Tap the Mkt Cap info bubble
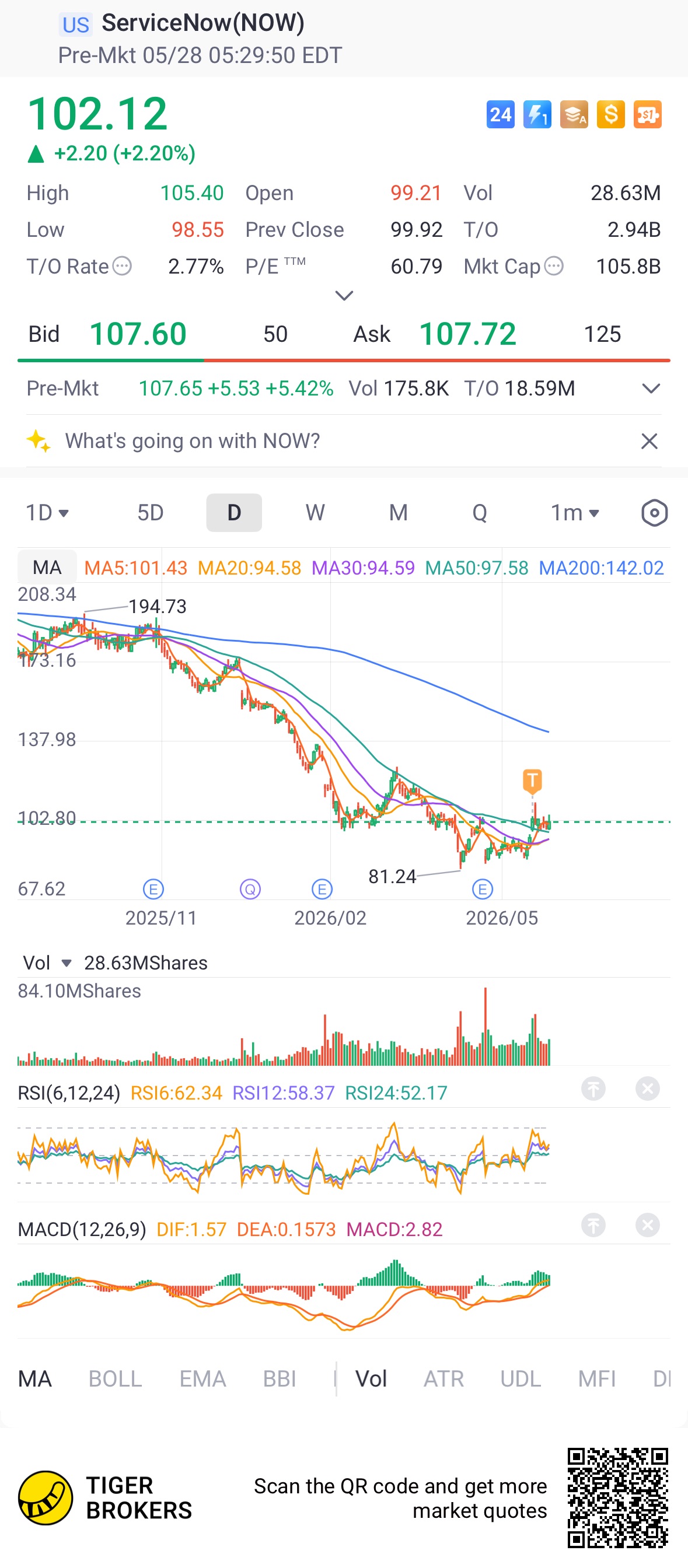Viewport: 688px width, 1568px height. [553, 266]
